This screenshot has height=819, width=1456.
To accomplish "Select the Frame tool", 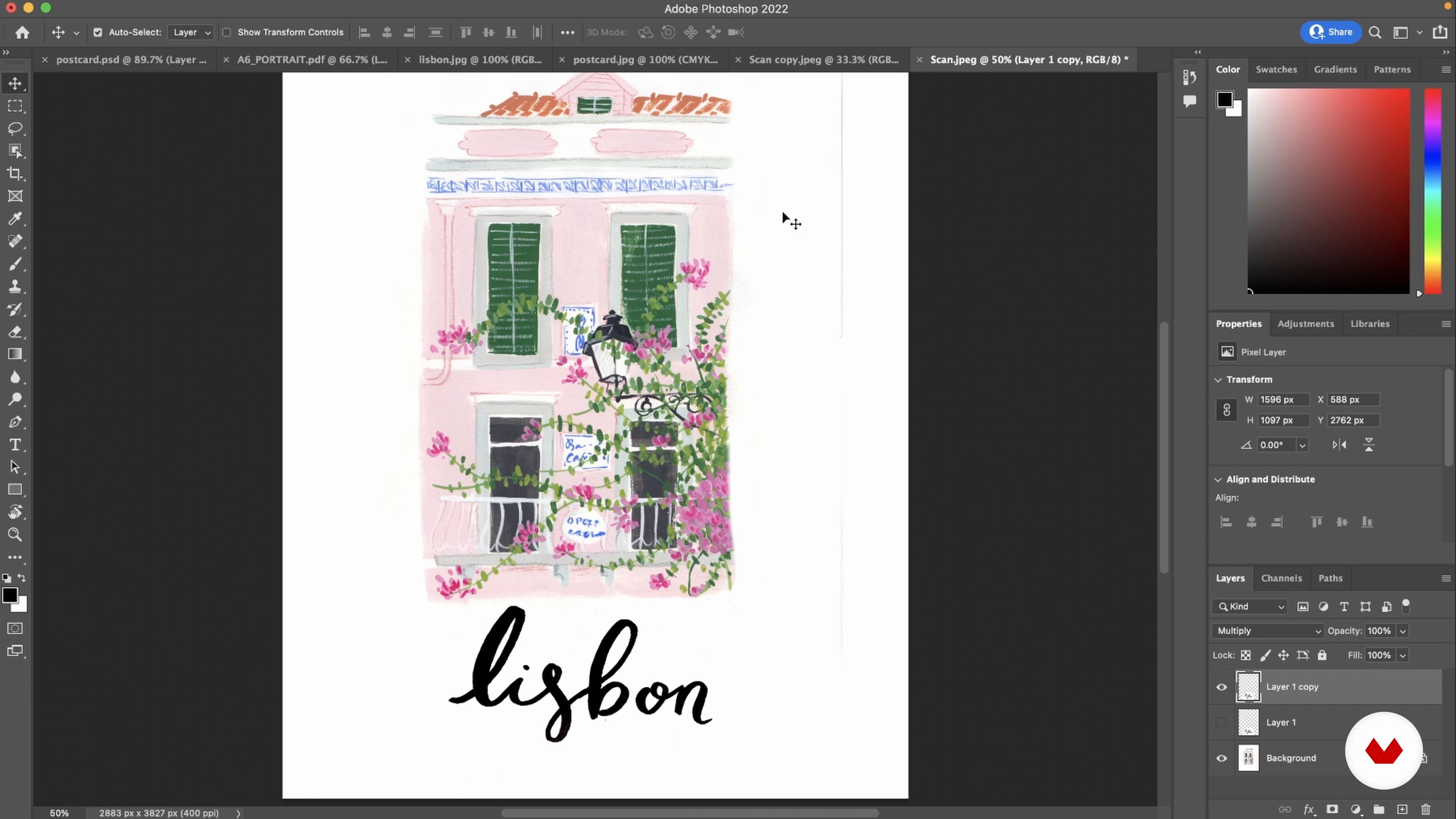I will click(x=15, y=197).
